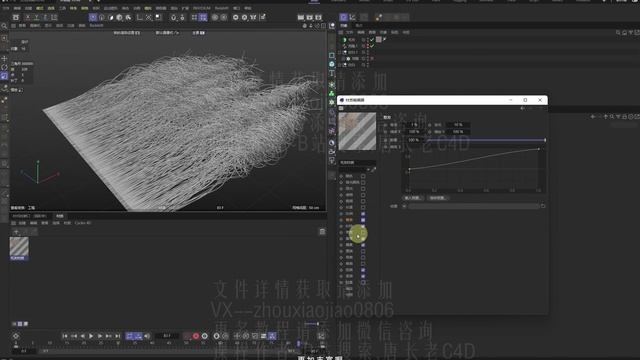Toggle the Transparency channel checkbox
Screen dimensions: 640x360
click(363, 195)
